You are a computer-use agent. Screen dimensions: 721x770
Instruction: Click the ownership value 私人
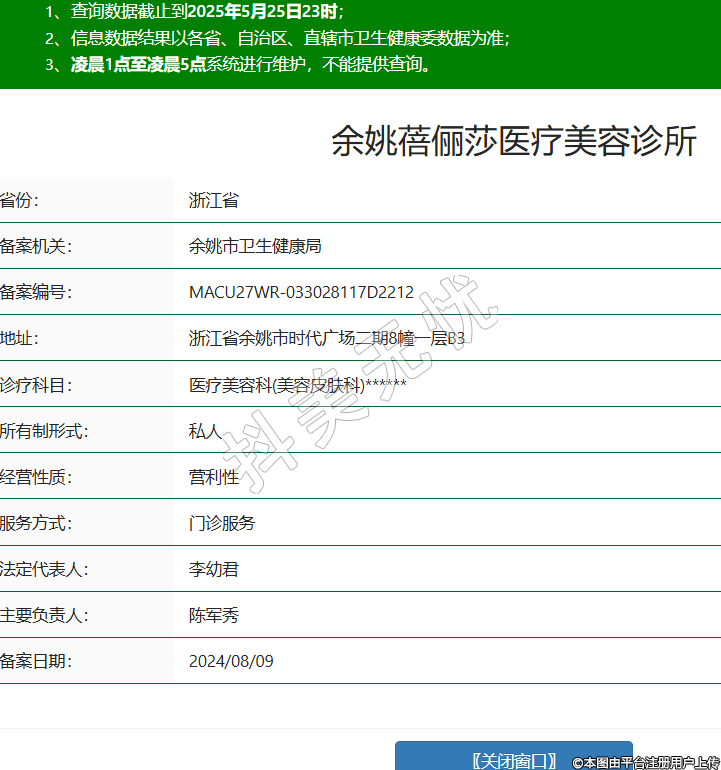click(x=205, y=431)
